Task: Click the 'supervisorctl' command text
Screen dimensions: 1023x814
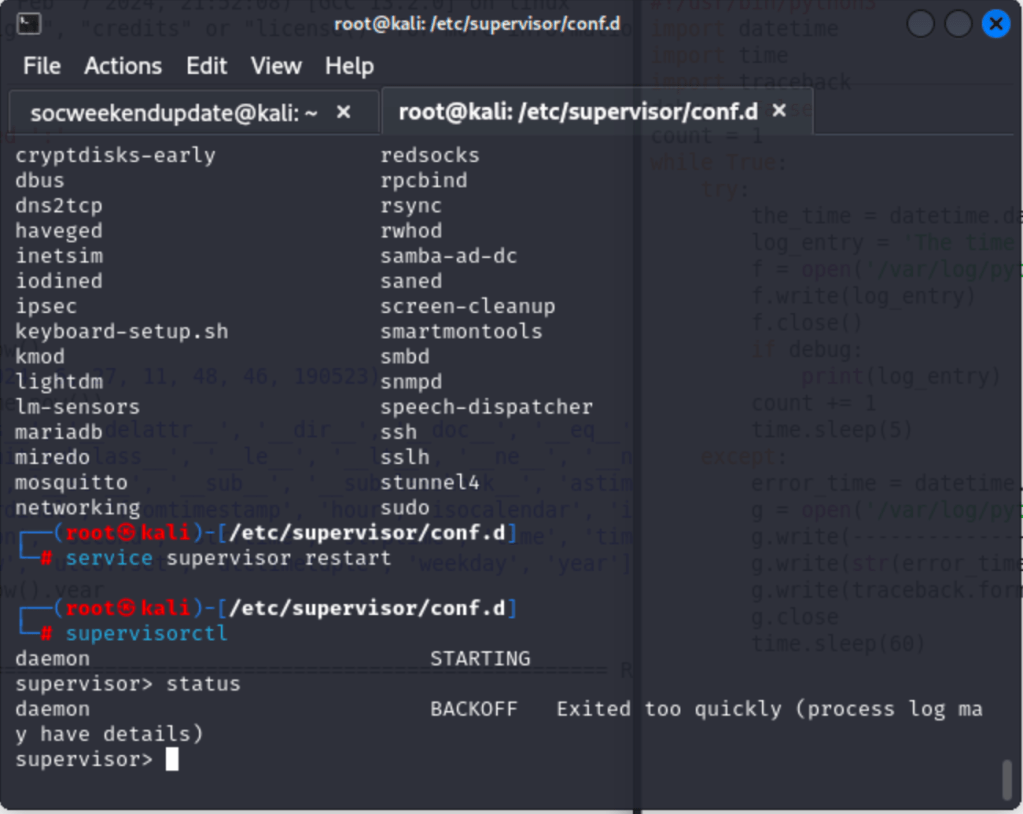Action: click(146, 633)
